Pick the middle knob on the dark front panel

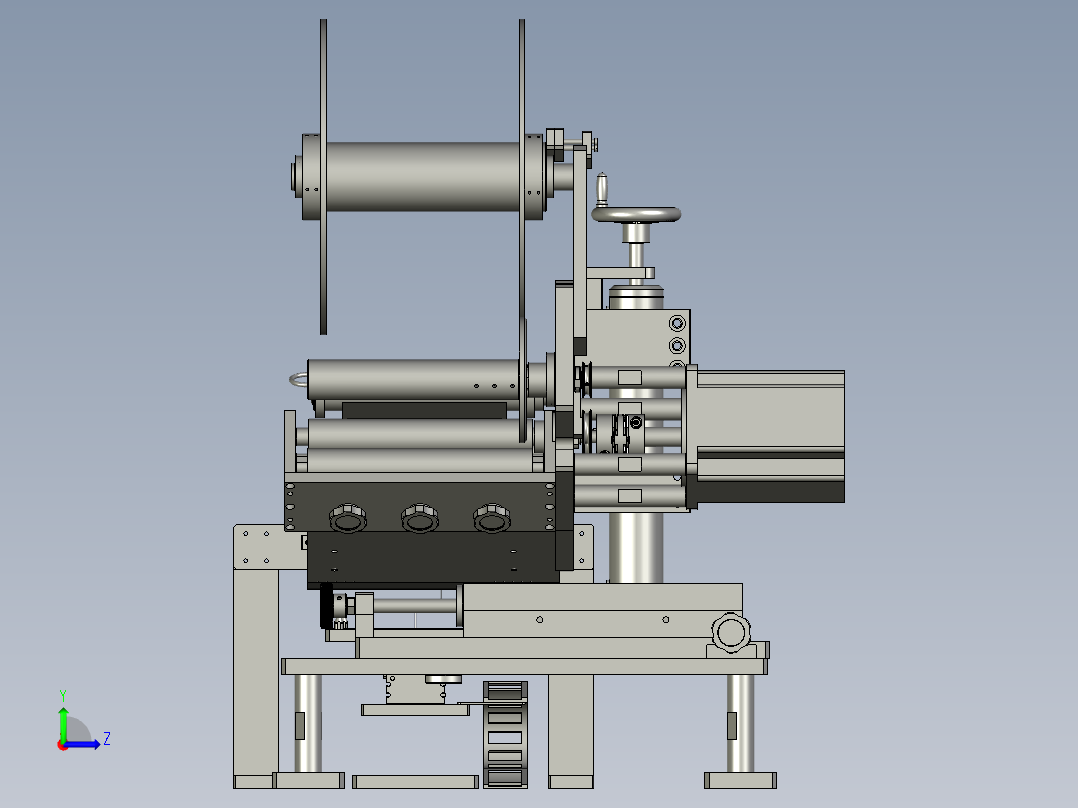coord(420,518)
